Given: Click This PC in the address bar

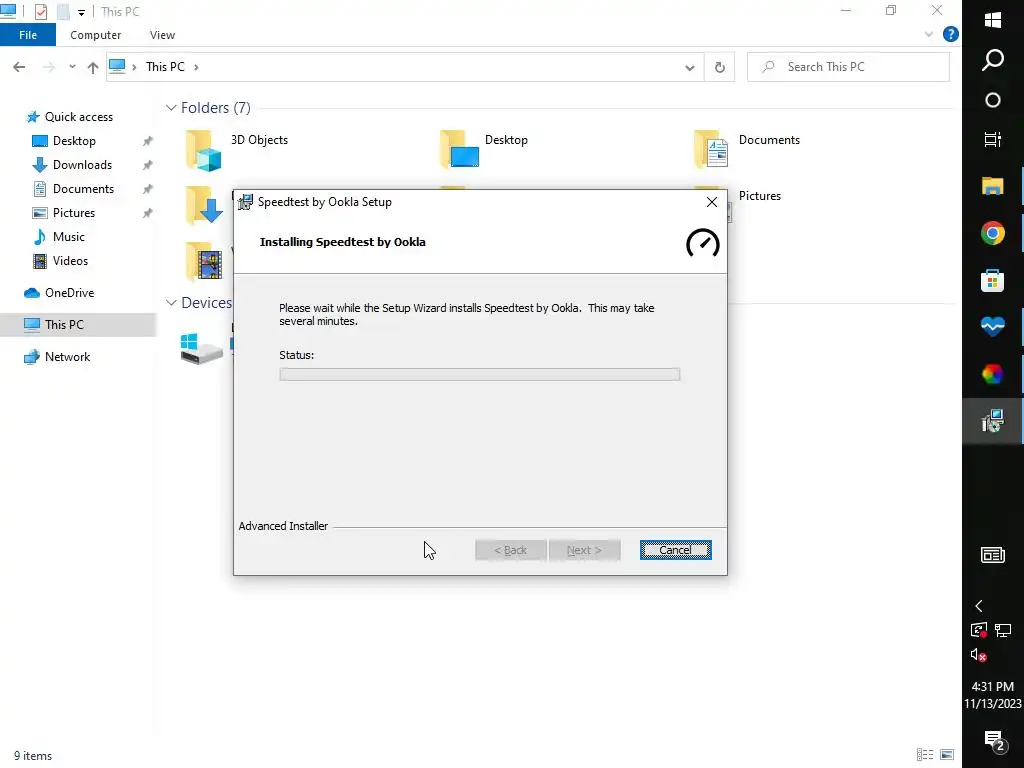Looking at the screenshot, I should (165, 67).
